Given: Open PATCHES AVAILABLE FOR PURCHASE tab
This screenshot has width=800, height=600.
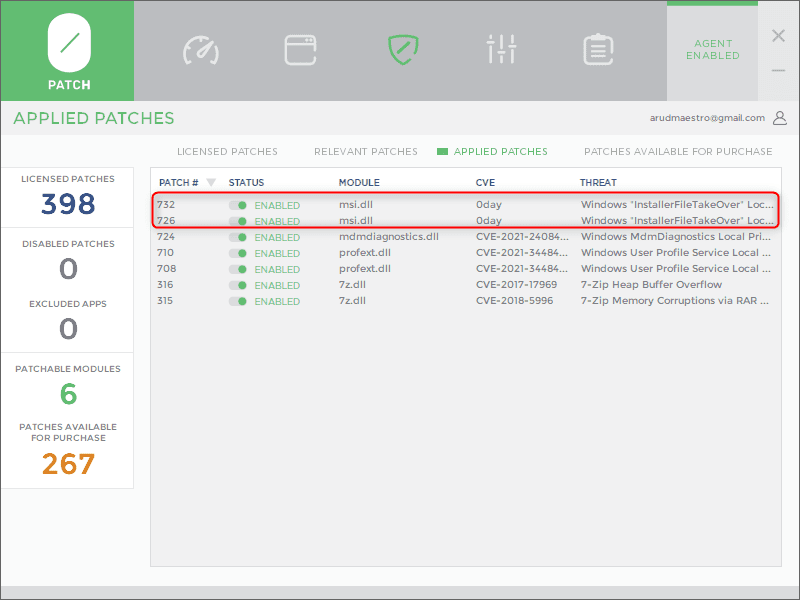Looking at the screenshot, I should pyautogui.click(x=678, y=152).
